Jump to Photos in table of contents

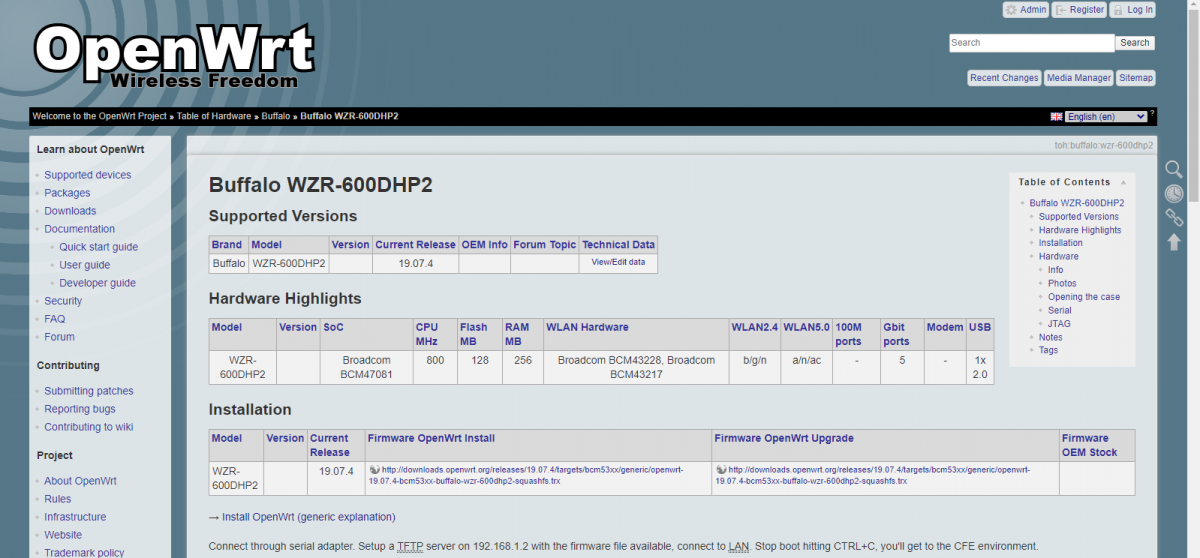1062,283
